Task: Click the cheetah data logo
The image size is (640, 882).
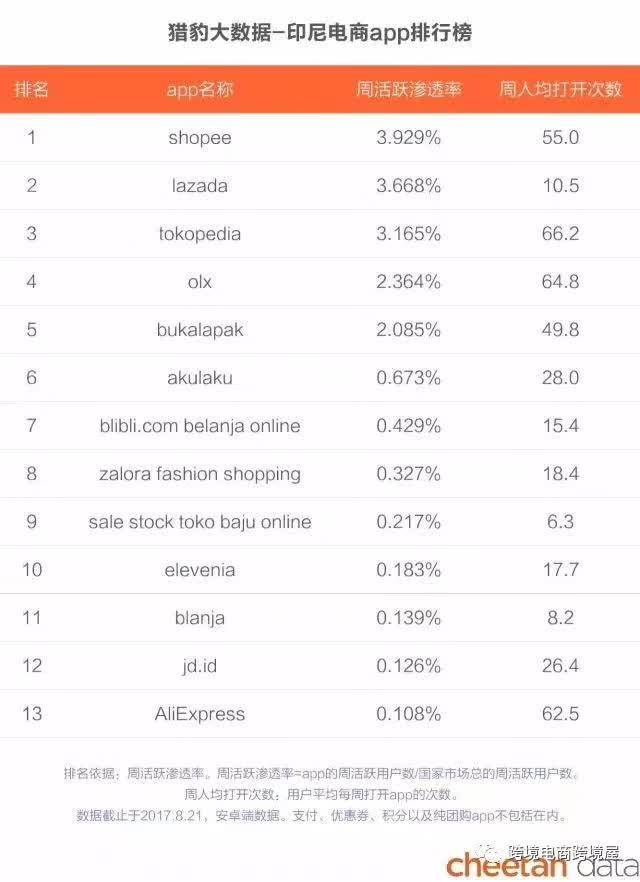Action: 543,866
